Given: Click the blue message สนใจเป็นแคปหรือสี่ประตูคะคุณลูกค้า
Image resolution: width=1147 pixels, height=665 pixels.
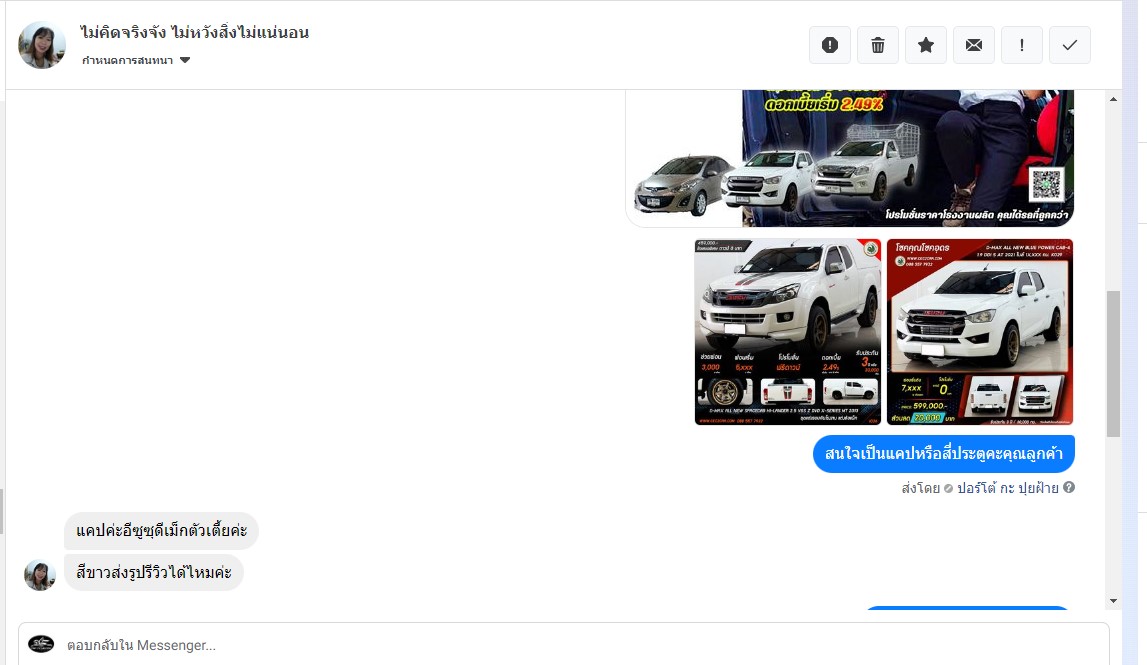Looking at the screenshot, I should [944, 454].
